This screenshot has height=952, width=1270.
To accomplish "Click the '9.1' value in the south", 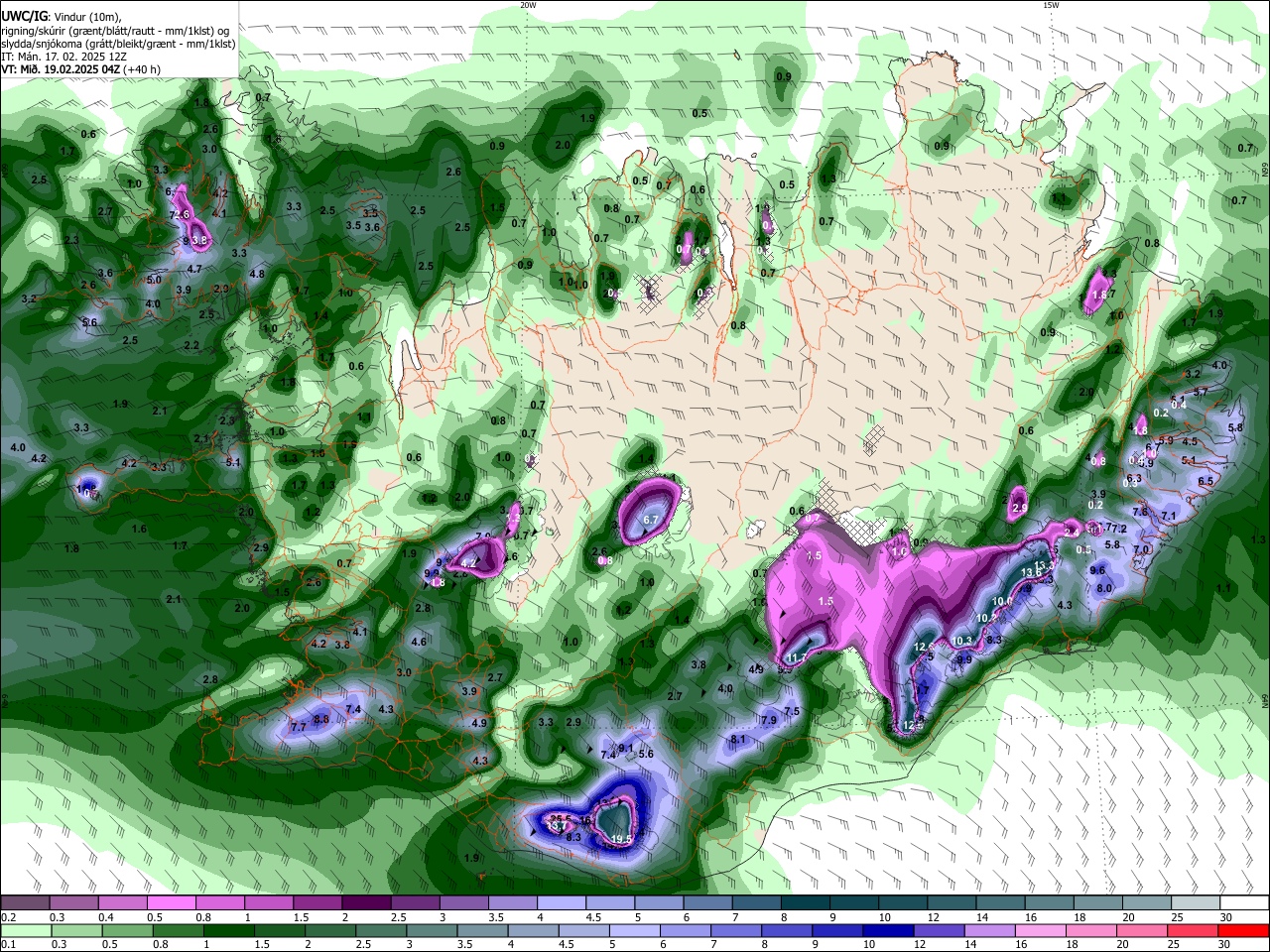I will click(x=626, y=749).
